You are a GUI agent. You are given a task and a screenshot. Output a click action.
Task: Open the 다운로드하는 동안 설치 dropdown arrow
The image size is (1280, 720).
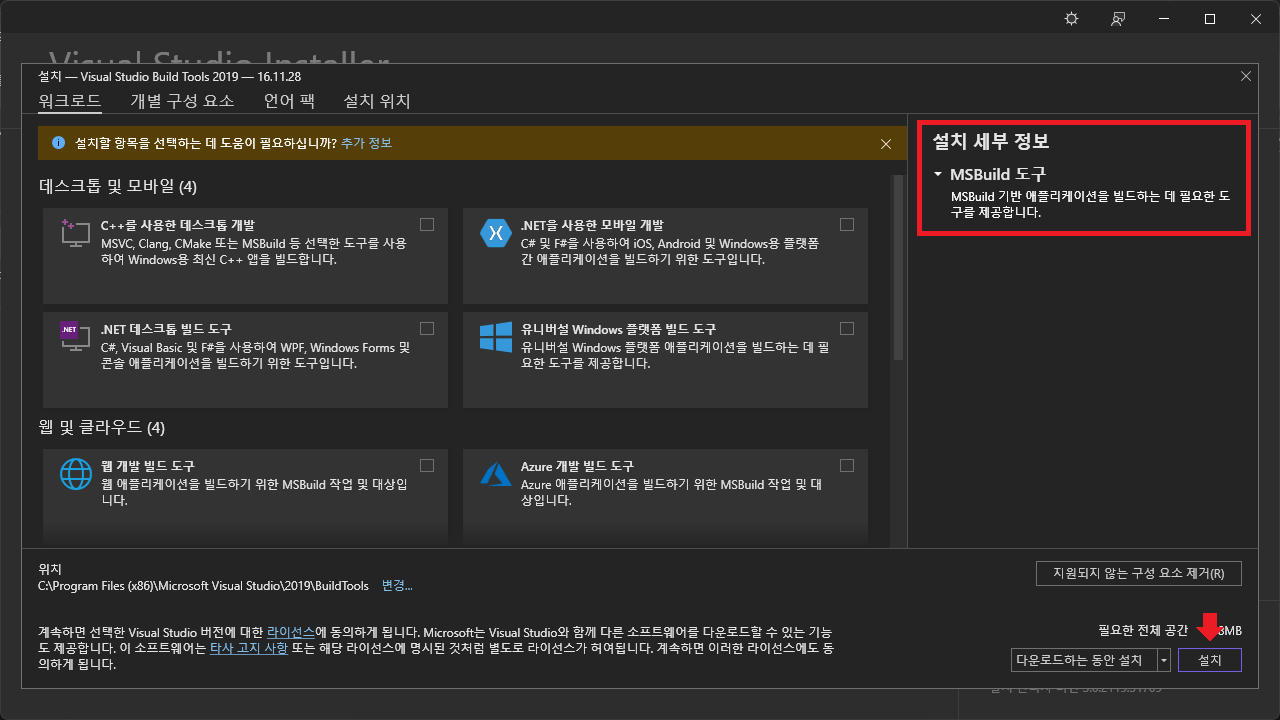tap(1164, 660)
